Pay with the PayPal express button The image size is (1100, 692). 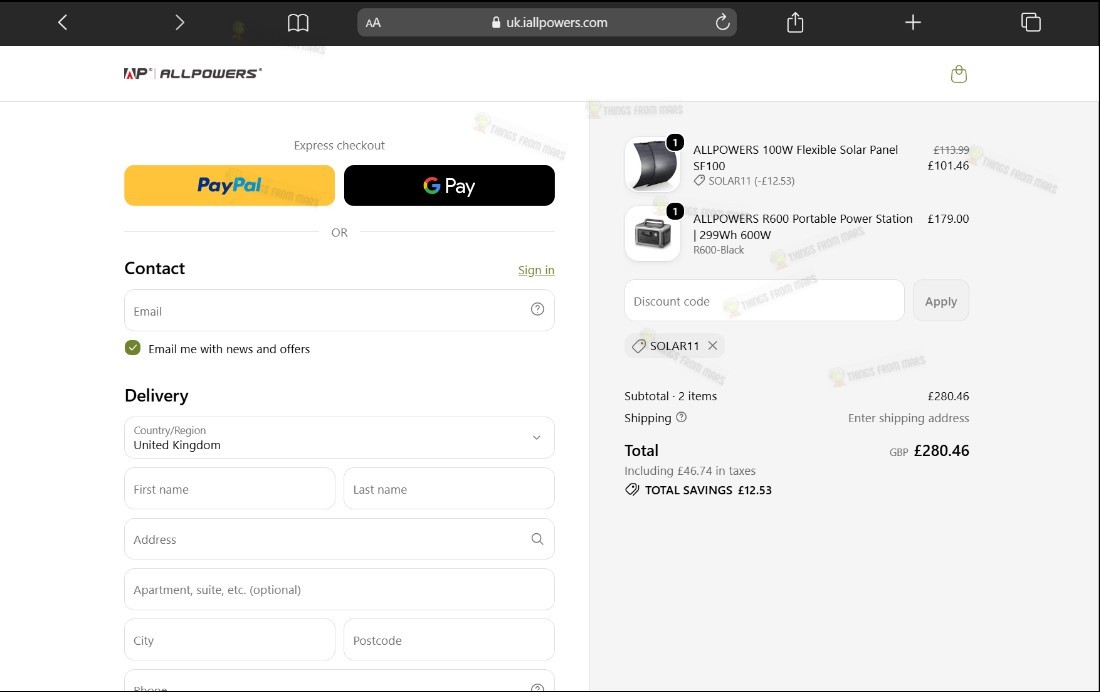point(229,185)
